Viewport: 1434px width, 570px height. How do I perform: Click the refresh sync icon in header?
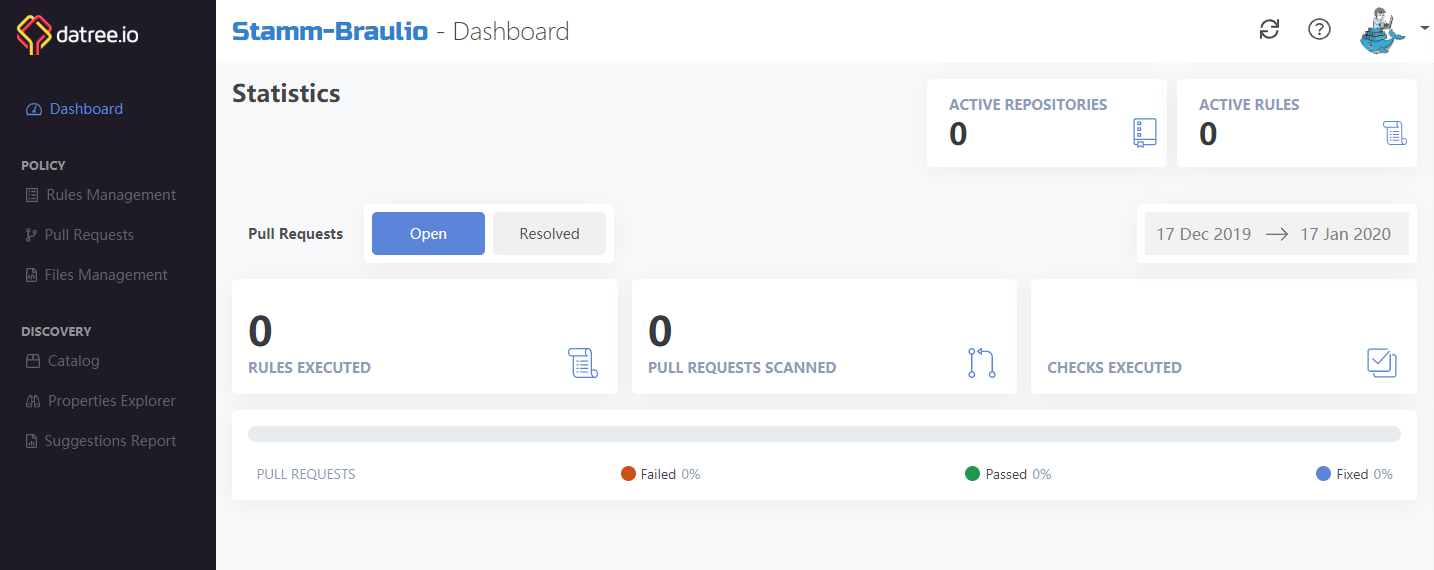1269,30
